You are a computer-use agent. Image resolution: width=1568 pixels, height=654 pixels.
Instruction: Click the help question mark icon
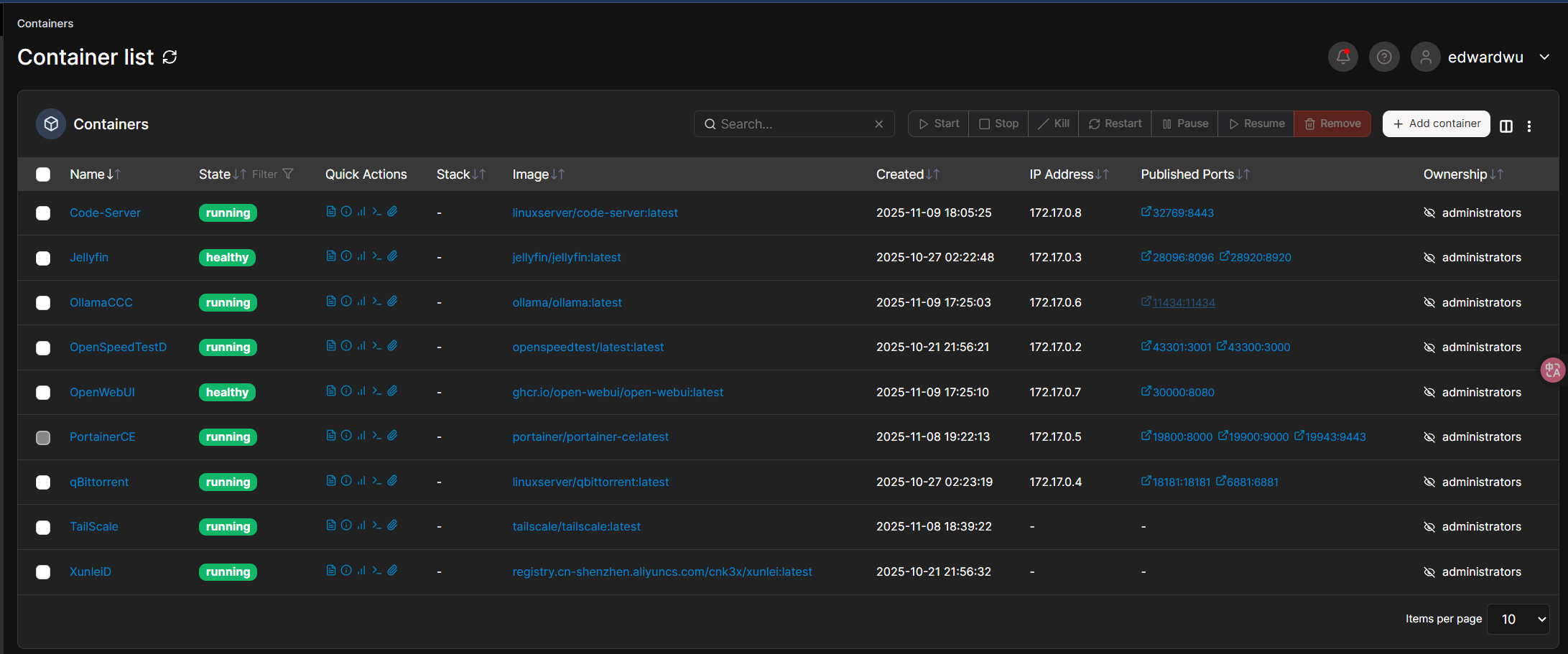(x=1383, y=57)
